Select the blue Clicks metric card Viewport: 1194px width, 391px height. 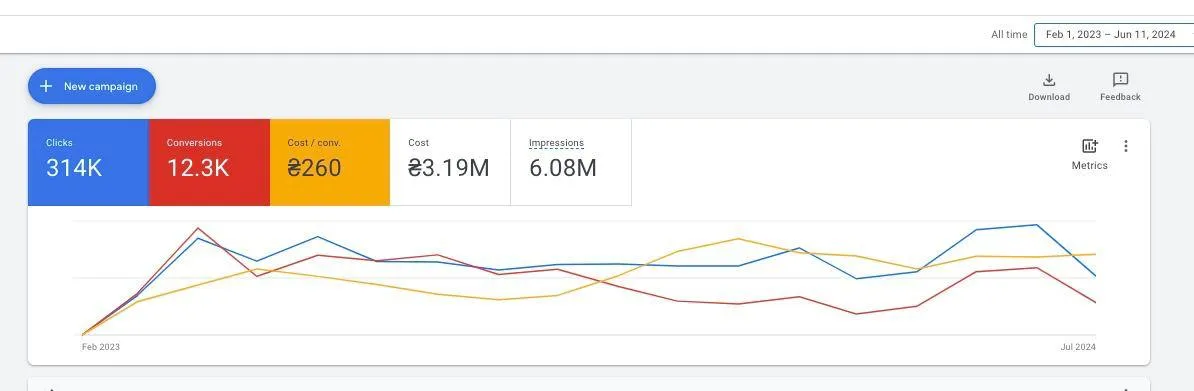click(x=88, y=162)
